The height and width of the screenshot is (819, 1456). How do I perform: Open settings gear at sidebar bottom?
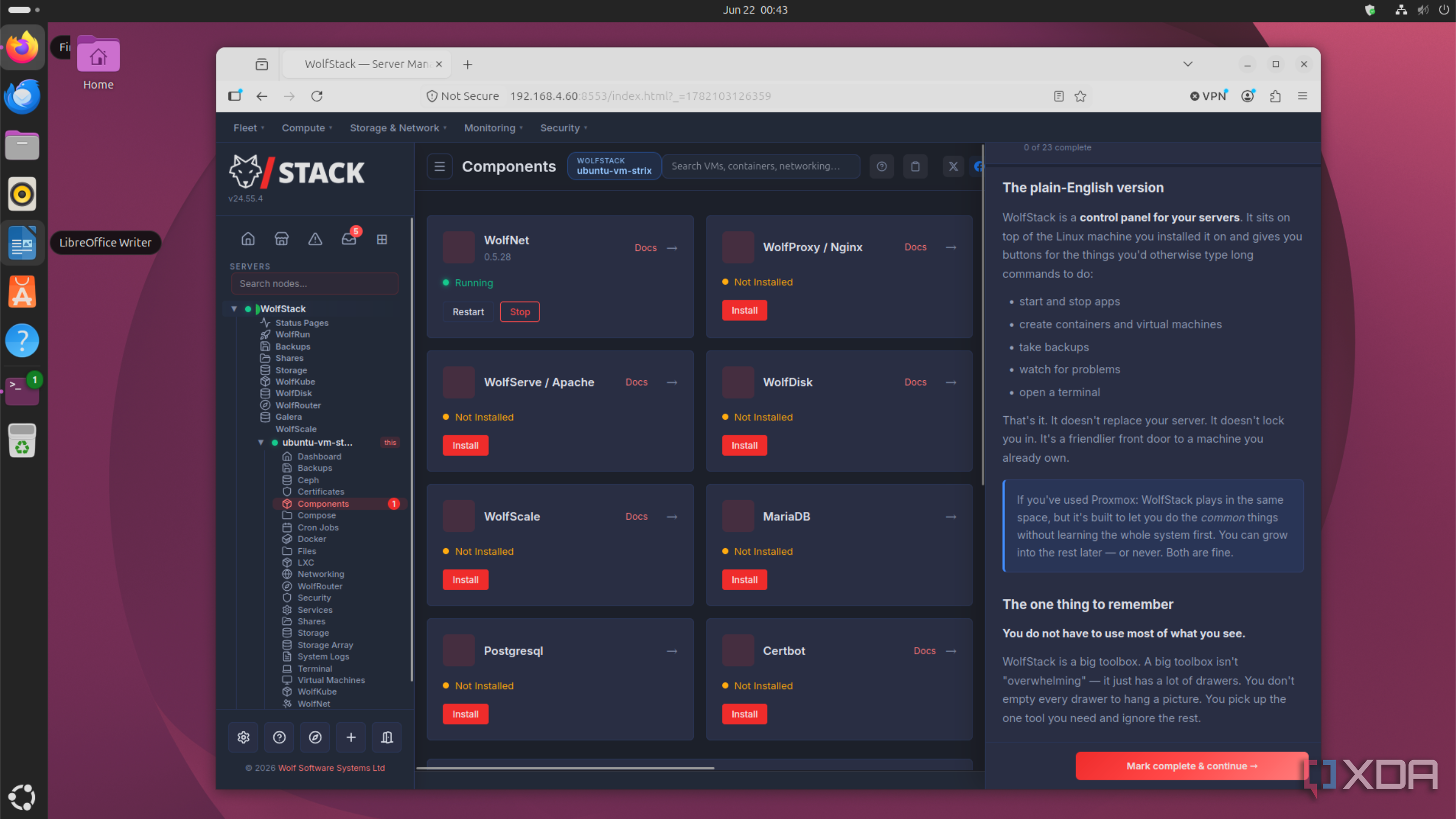tap(243, 737)
